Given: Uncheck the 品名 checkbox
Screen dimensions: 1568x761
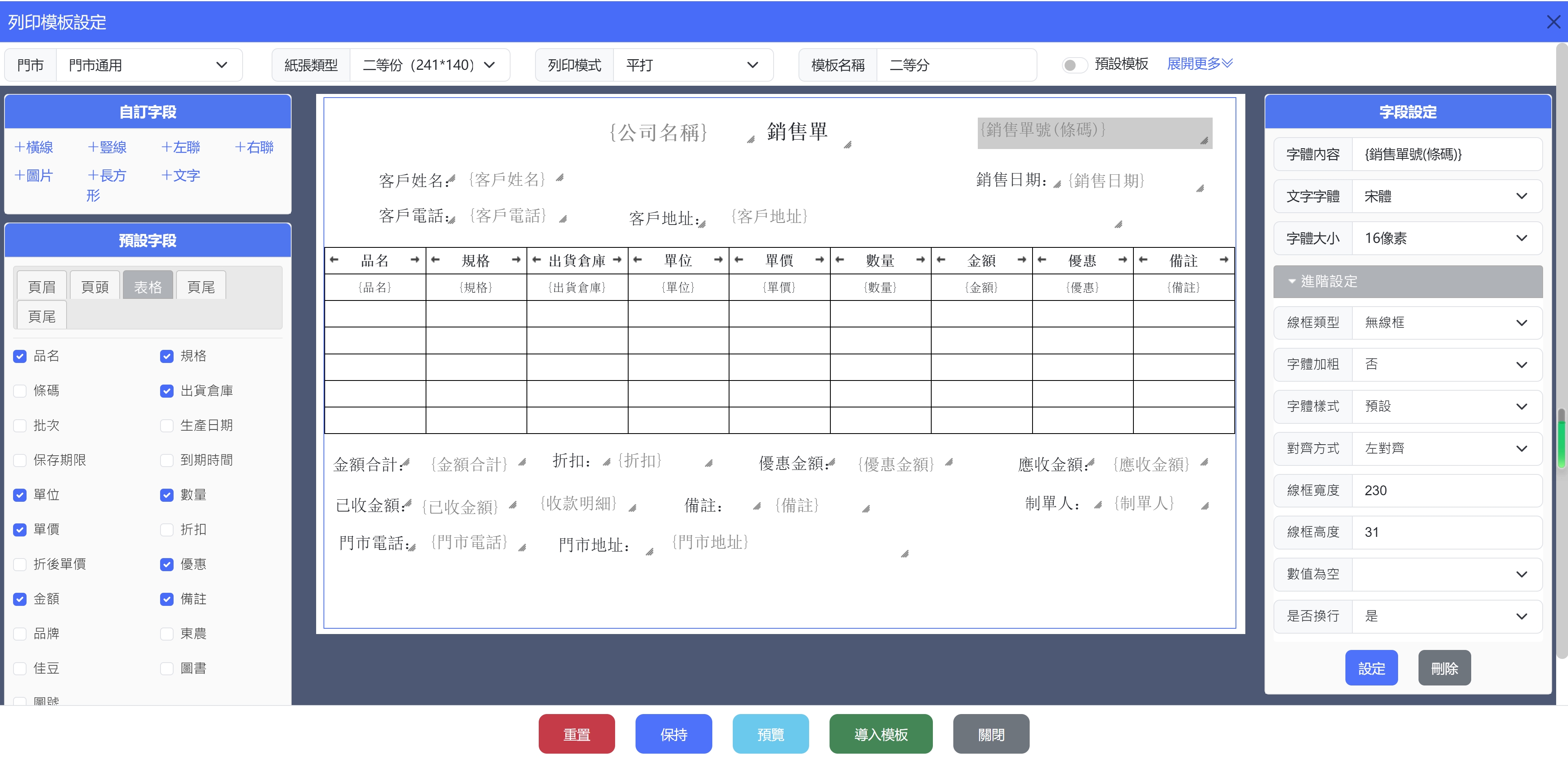Looking at the screenshot, I should click(x=20, y=356).
